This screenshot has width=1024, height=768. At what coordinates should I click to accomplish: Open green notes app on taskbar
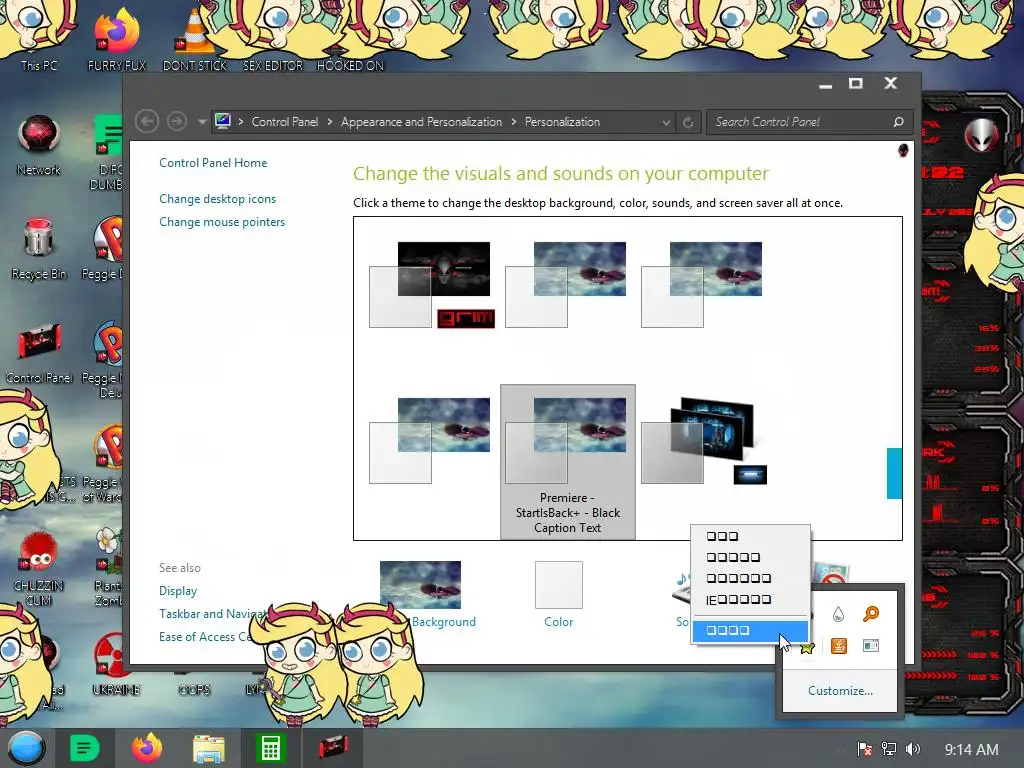coord(84,748)
